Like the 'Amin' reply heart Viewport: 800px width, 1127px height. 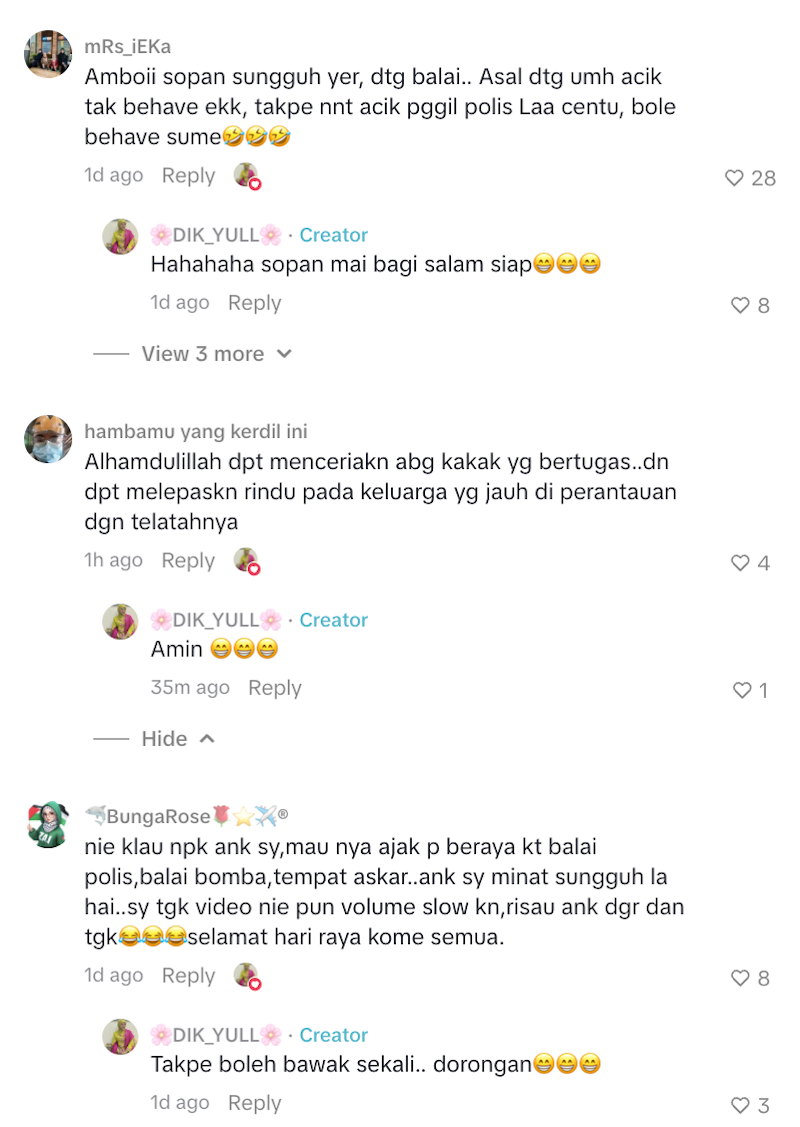[x=742, y=691]
